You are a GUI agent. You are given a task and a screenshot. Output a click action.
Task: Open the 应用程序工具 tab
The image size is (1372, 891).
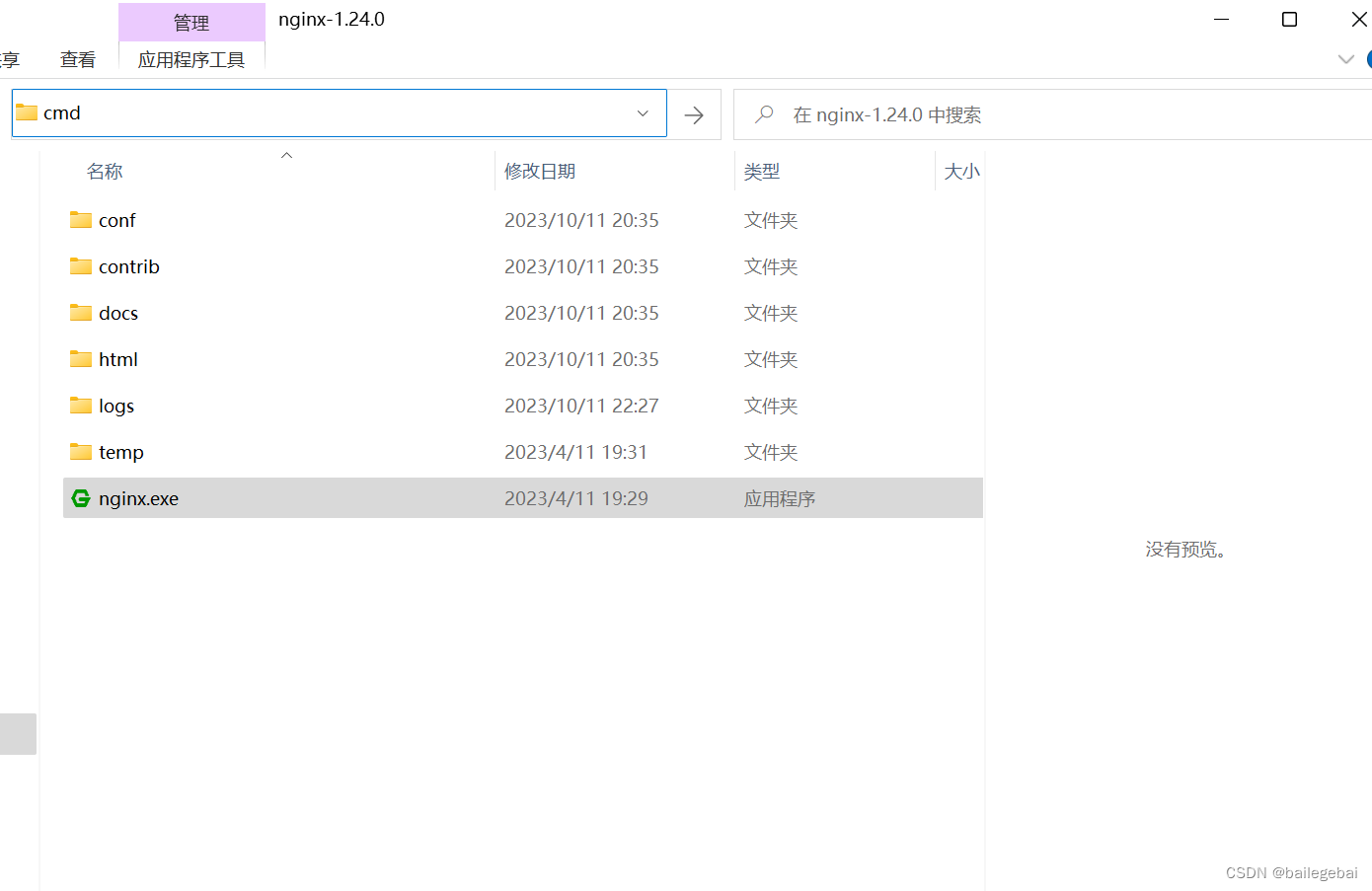click(x=191, y=59)
